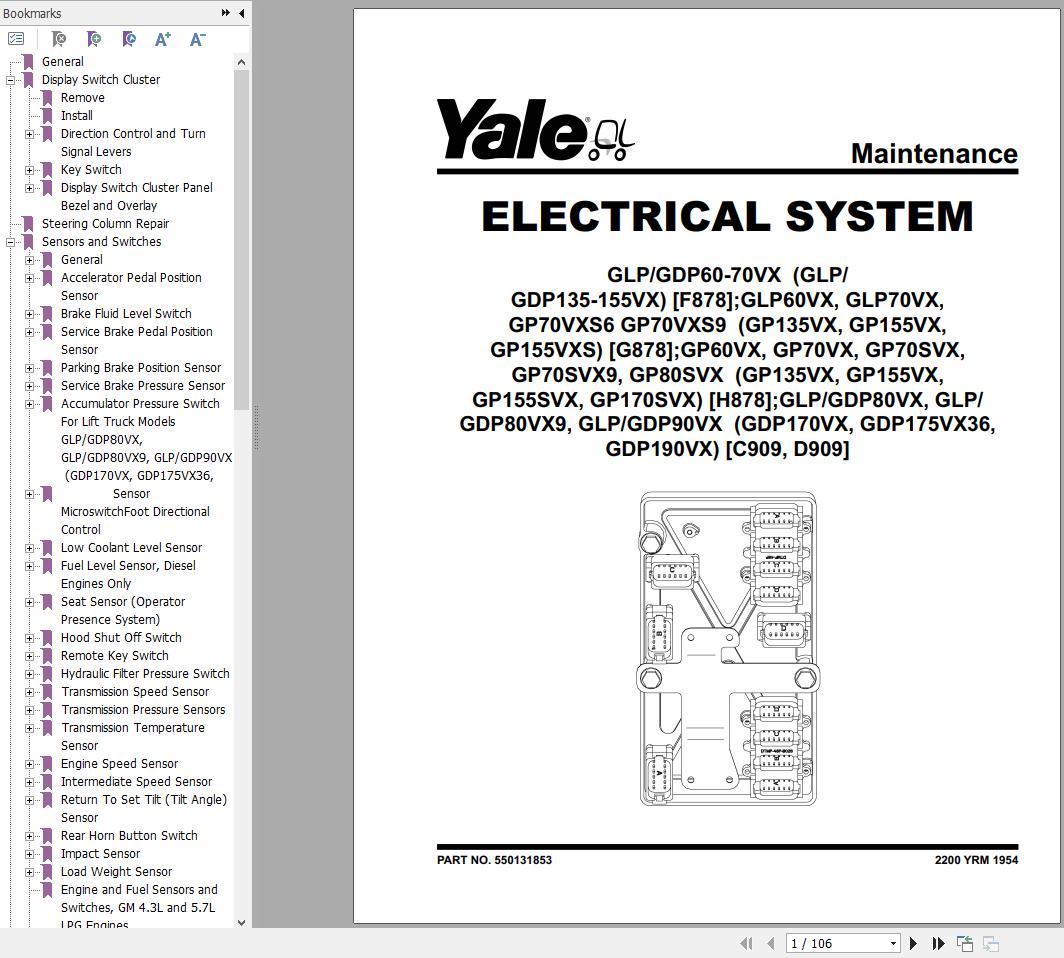Open Rear Horn Button Switch bookmark
Viewport: 1064px width, 958px height.
[x=129, y=836]
